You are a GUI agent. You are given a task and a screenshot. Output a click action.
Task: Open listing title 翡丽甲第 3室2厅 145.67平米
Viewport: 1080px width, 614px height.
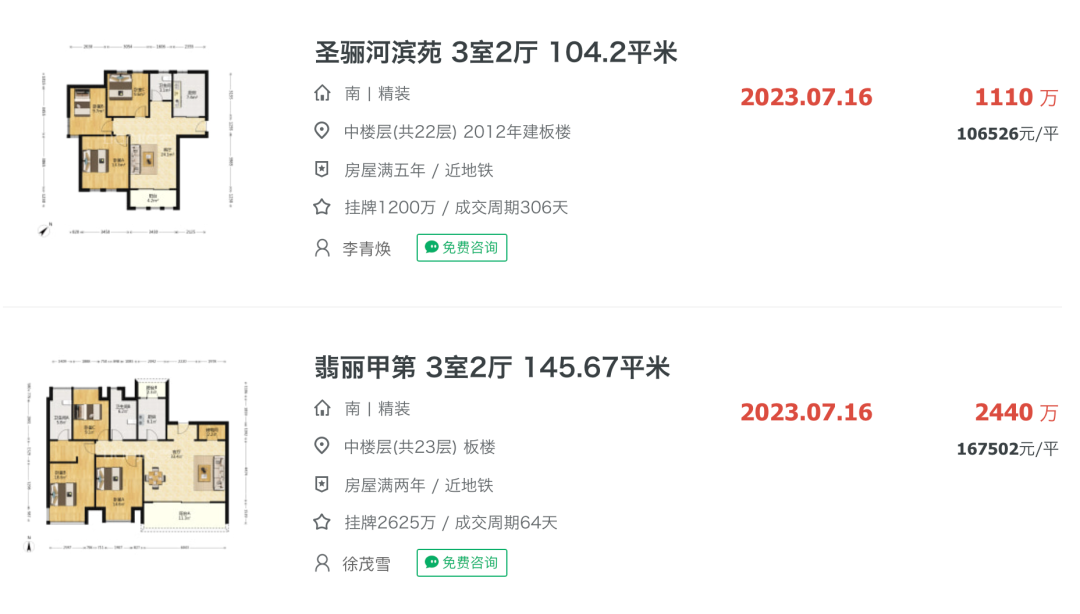point(492,367)
